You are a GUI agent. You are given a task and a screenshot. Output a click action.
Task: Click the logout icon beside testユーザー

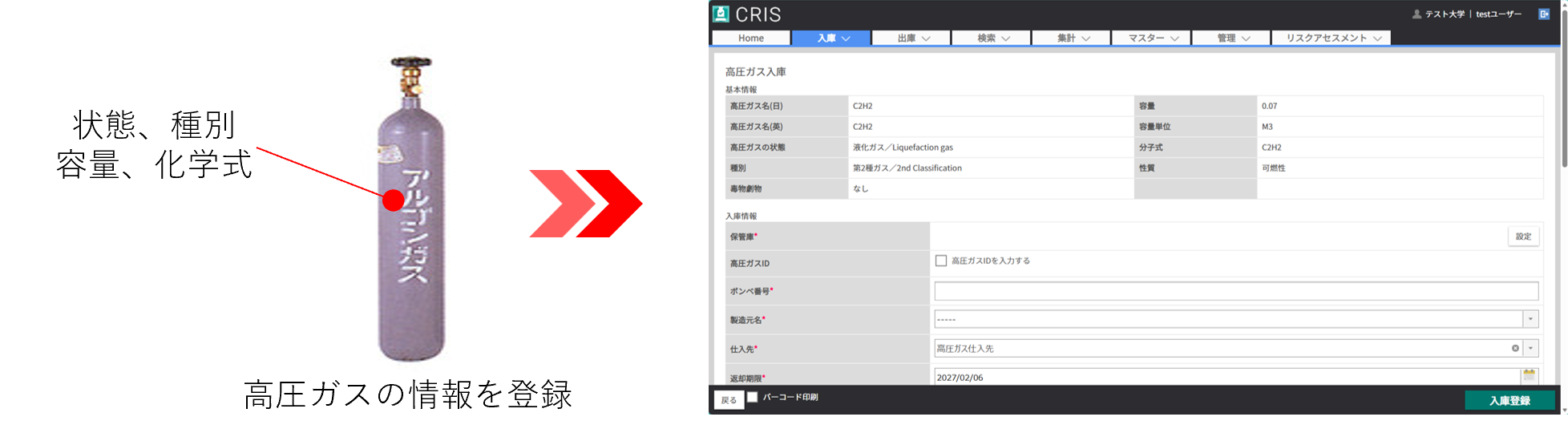[1544, 14]
